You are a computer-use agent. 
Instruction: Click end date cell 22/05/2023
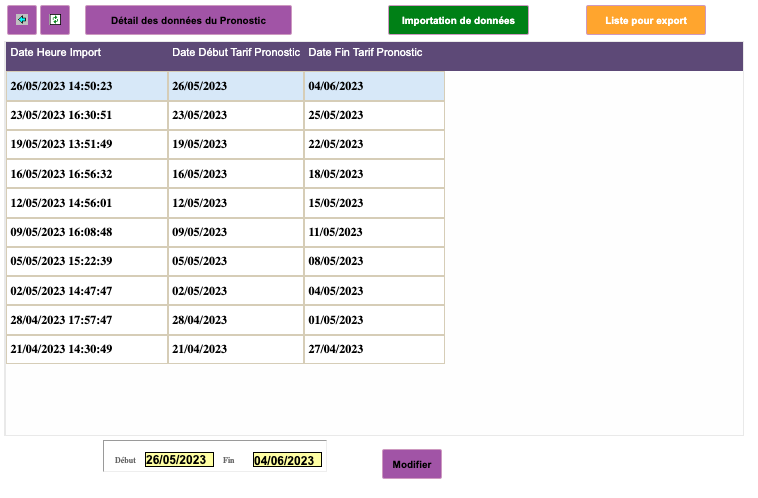click(x=375, y=144)
